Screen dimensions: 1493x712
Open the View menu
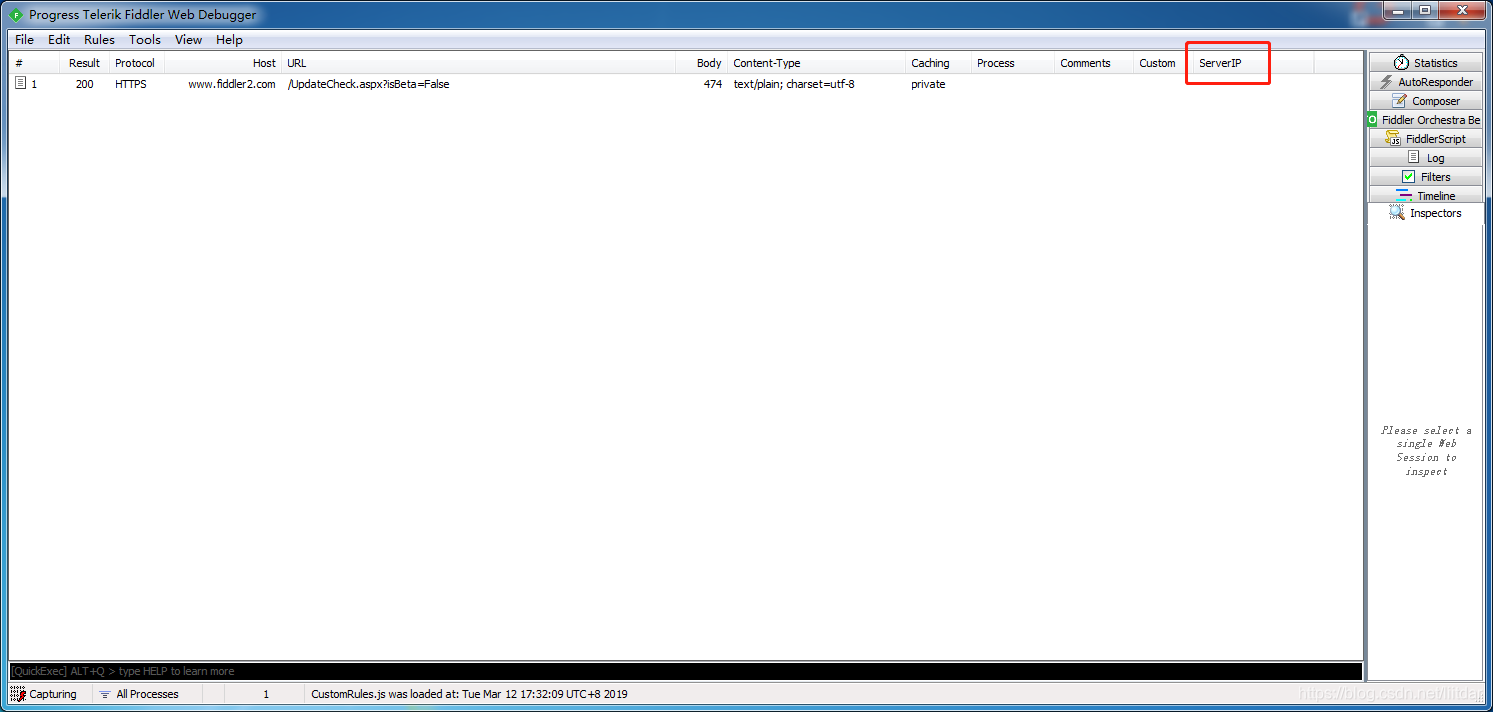188,39
